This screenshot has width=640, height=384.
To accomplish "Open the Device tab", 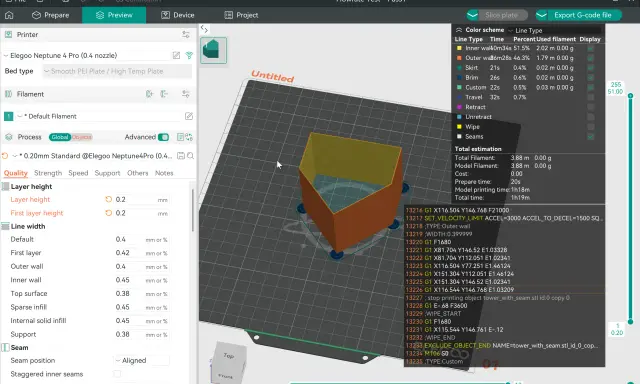I will (x=178, y=15).
